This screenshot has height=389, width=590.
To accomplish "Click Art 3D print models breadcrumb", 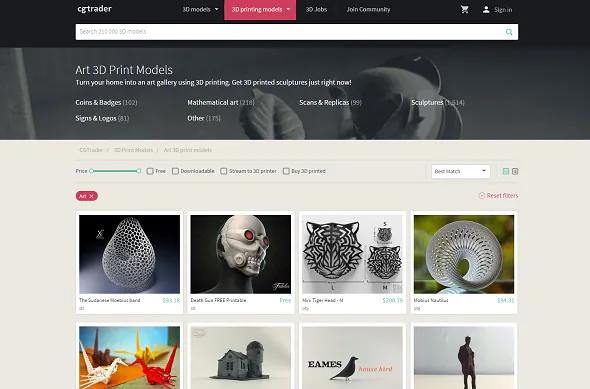I will coord(188,150).
